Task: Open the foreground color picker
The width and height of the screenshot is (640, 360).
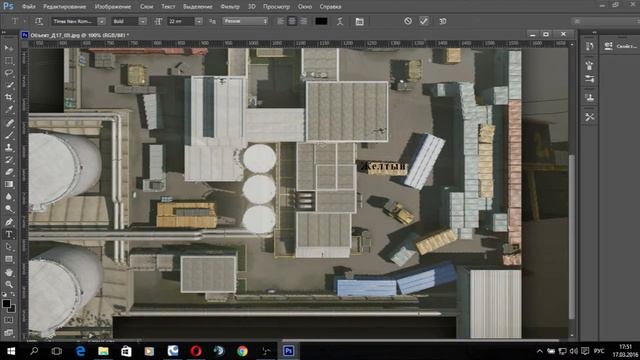Action: point(6,303)
